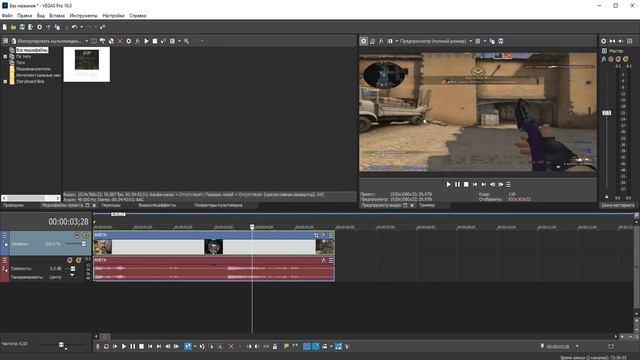Copy snapshot to clipboard in preview toolbar
This screenshot has height=360, width=640.
(x=492, y=41)
